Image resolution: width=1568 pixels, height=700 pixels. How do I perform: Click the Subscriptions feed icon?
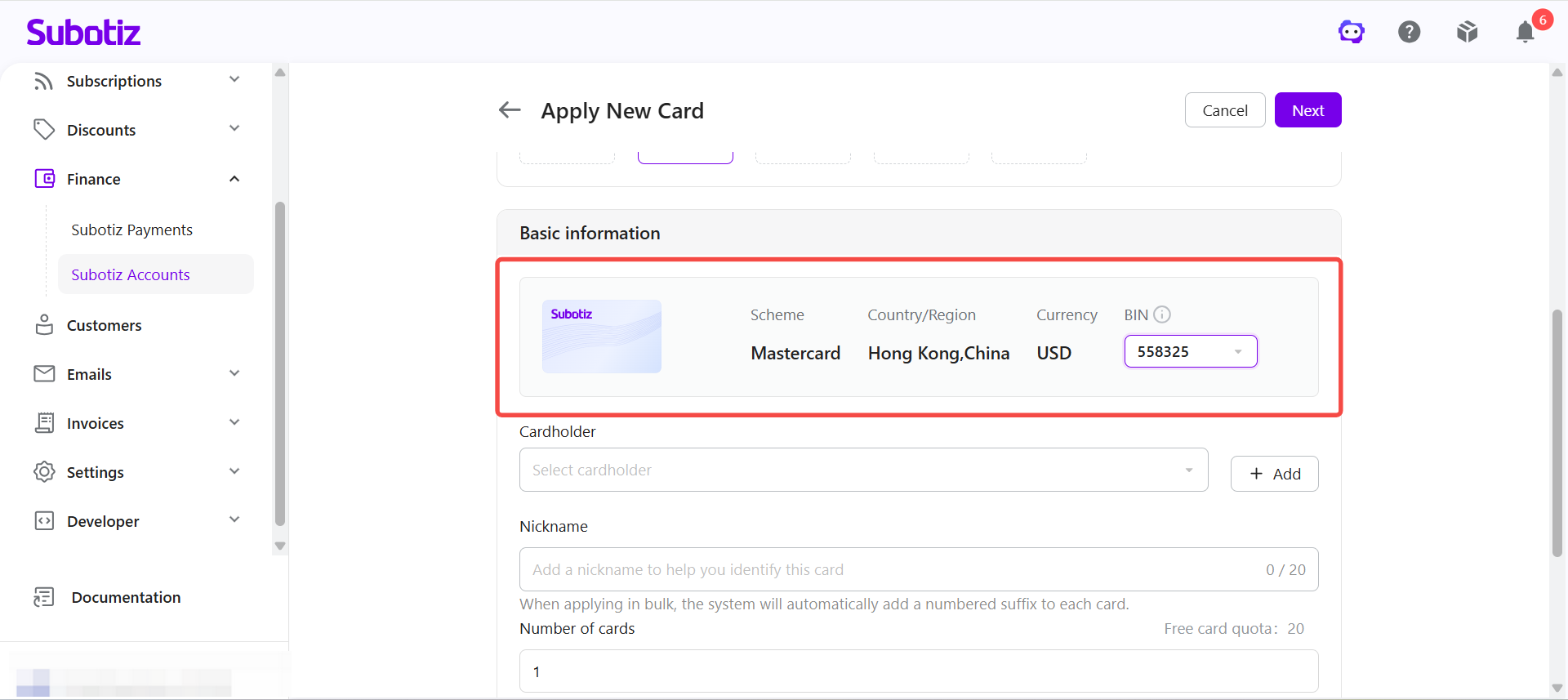coord(44,81)
